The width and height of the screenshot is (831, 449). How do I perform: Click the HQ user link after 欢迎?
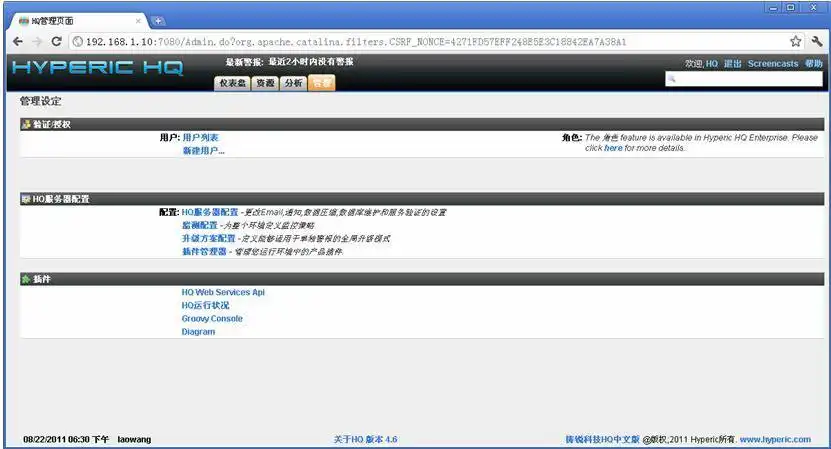[711, 64]
